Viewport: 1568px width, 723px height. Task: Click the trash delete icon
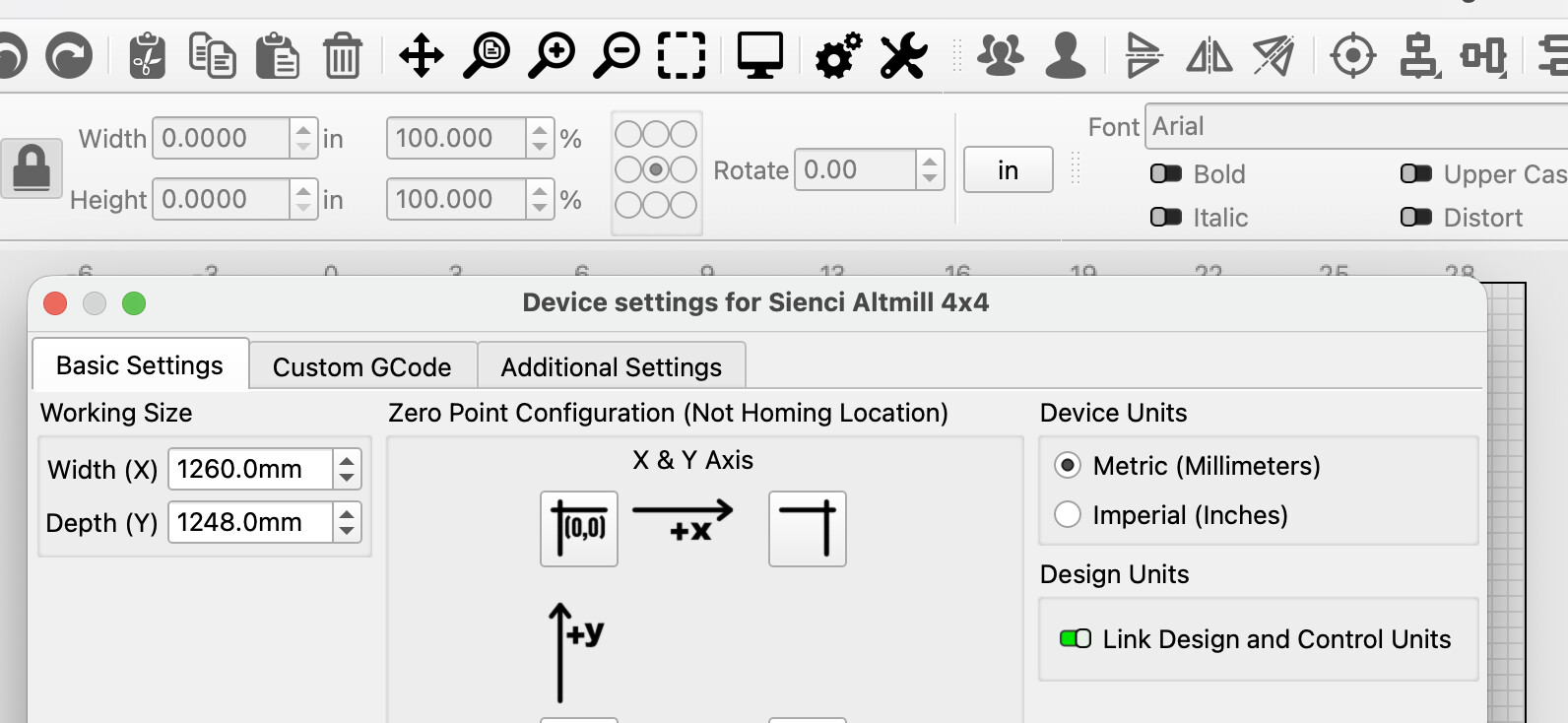343,55
